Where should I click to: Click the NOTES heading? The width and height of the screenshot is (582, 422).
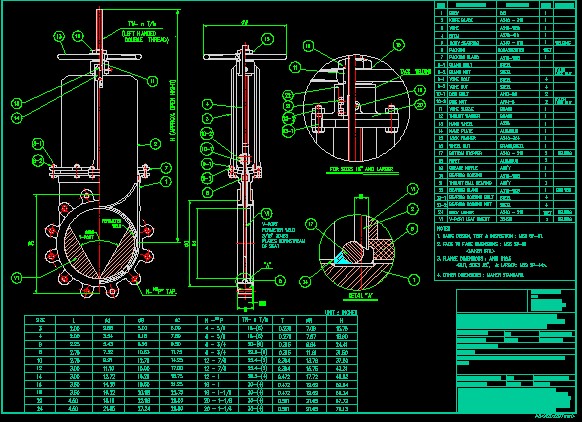[x=443, y=229]
